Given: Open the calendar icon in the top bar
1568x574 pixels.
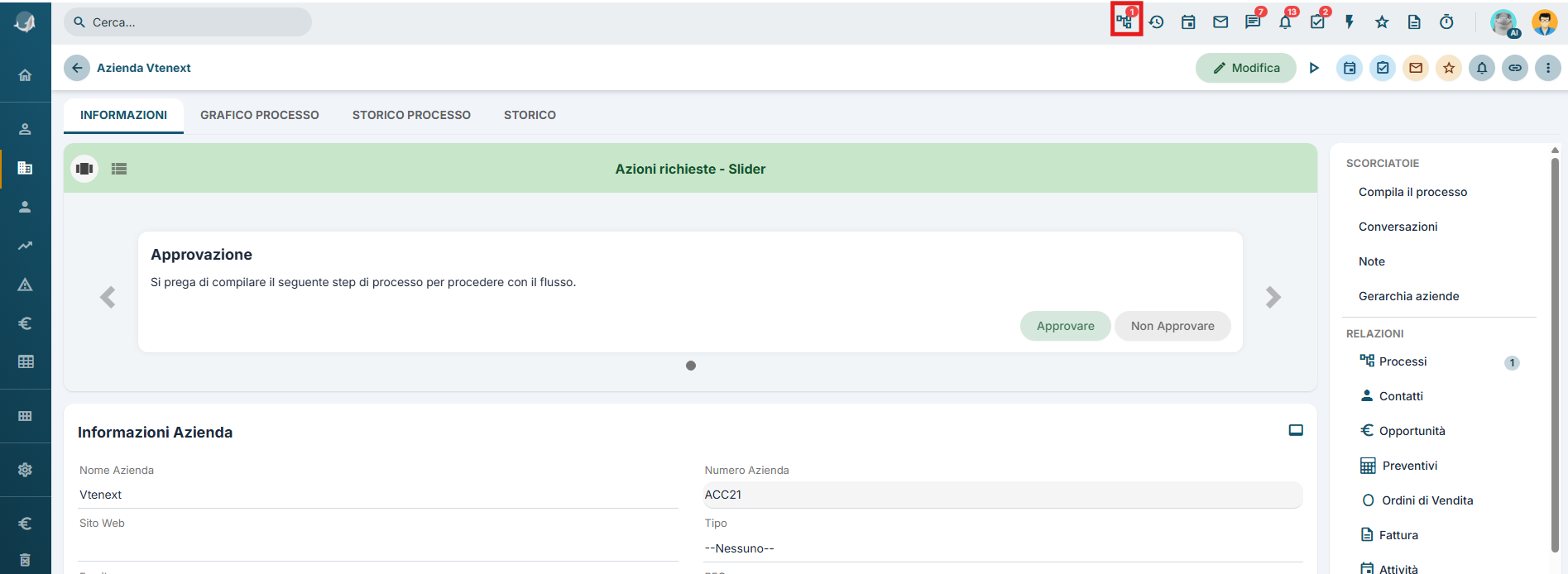Looking at the screenshot, I should pyautogui.click(x=1188, y=22).
